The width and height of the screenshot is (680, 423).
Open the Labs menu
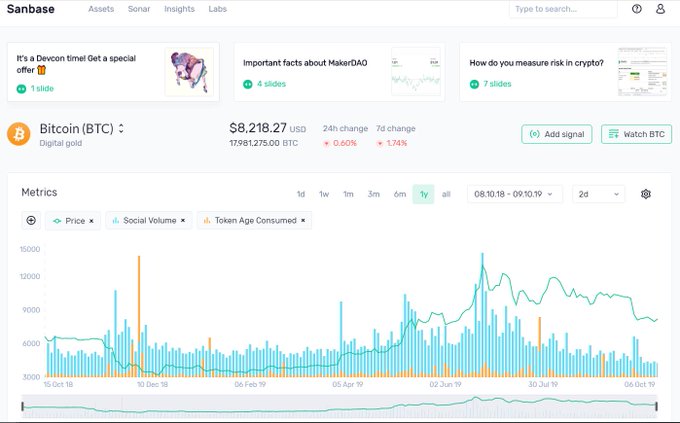click(x=217, y=9)
